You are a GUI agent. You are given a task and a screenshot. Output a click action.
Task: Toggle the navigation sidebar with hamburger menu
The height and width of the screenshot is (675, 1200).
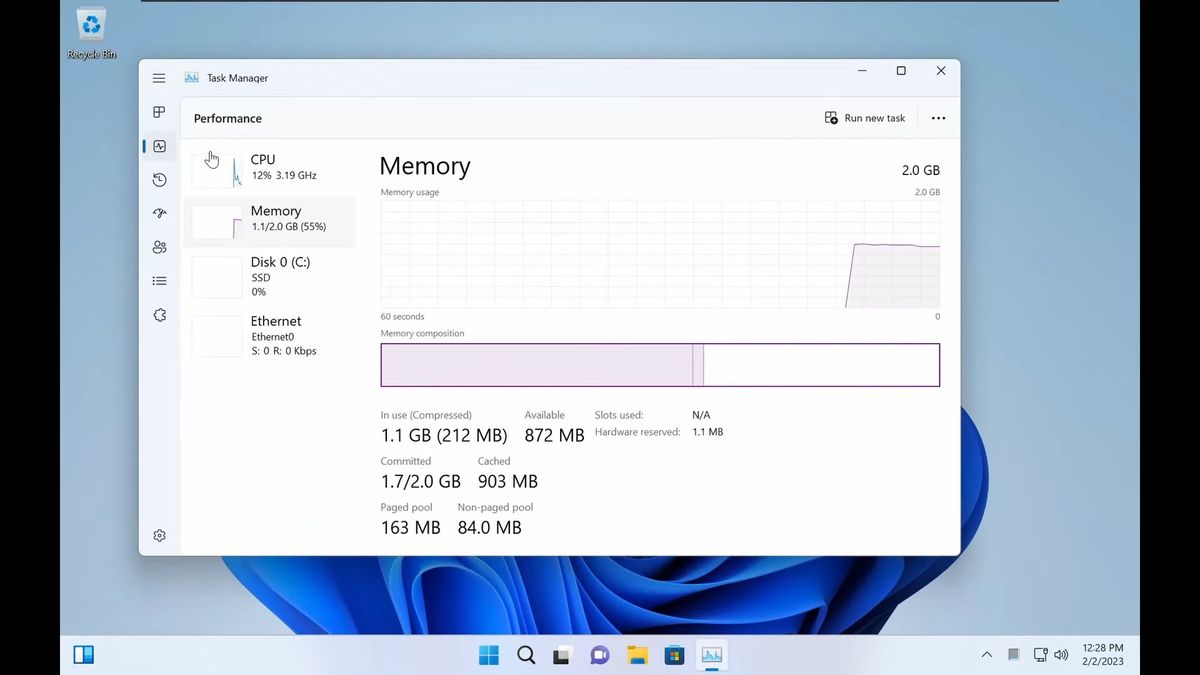click(158, 77)
